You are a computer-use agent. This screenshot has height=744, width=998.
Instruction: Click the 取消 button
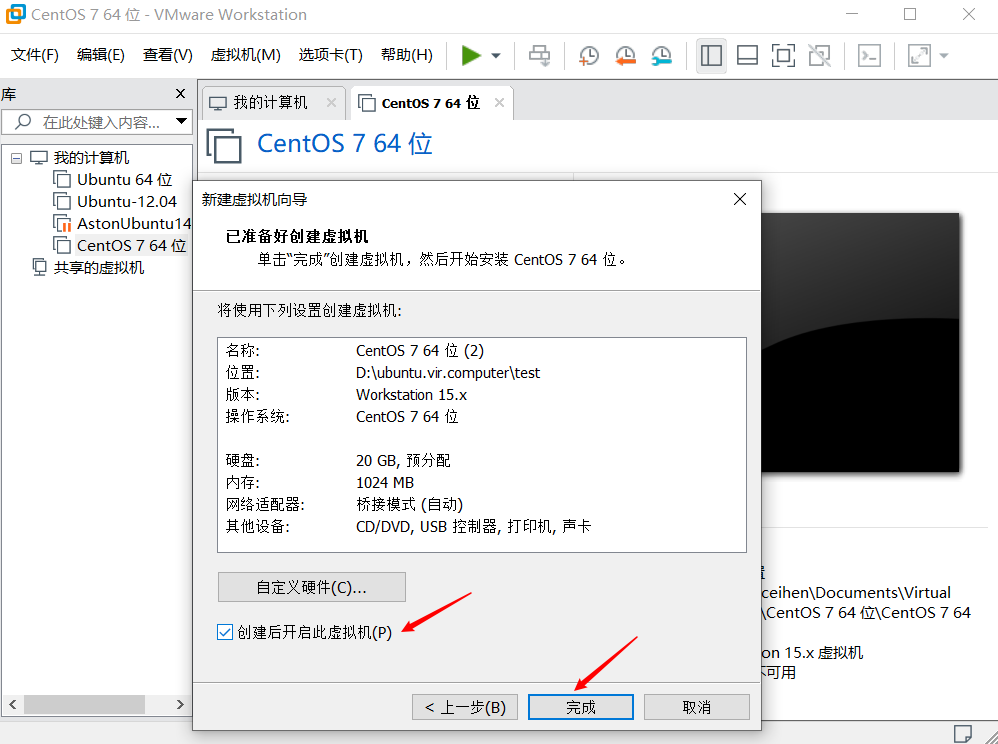coord(696,707)
